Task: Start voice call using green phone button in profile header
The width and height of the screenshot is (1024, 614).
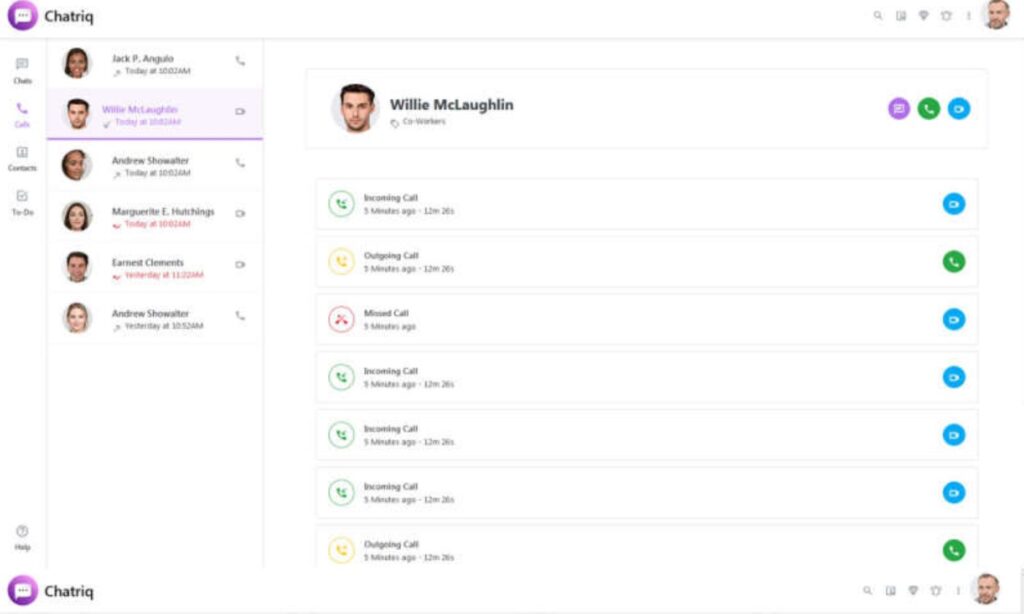Action: [x=929, y=109]
